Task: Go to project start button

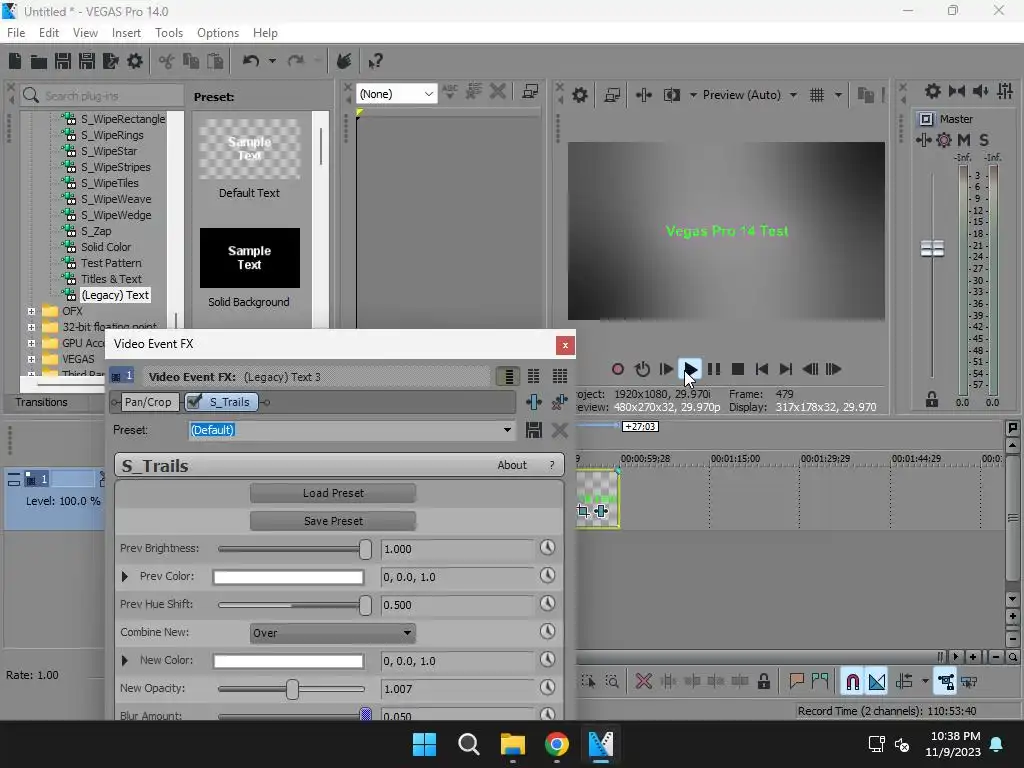Action: 761,370
